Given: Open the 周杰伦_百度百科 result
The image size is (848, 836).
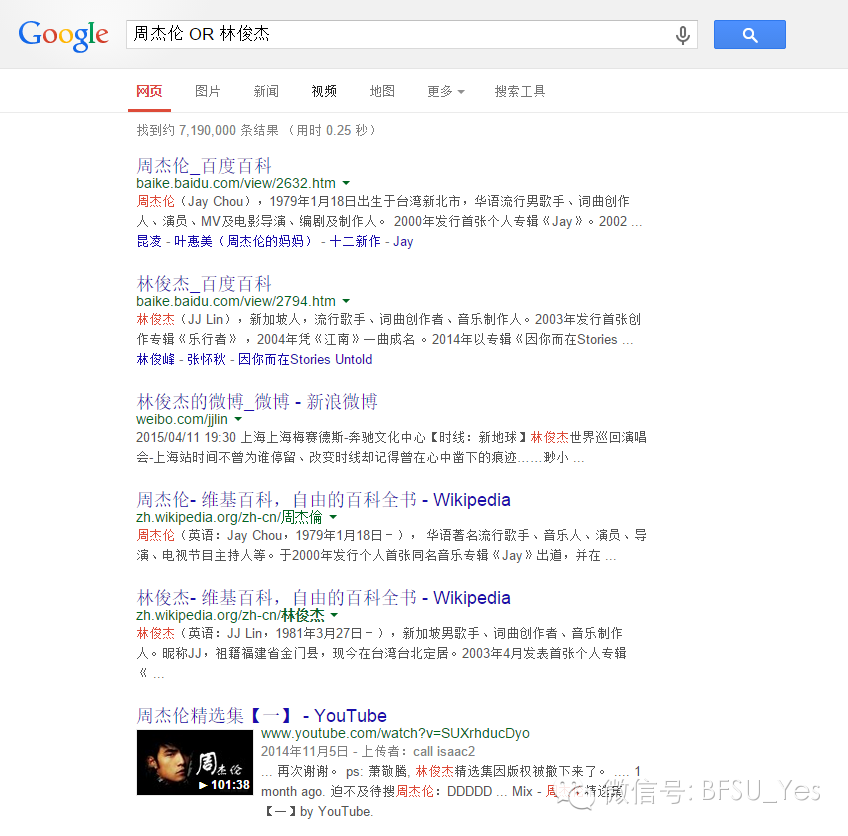Looking at the screenshot, I should pos(204,165).
